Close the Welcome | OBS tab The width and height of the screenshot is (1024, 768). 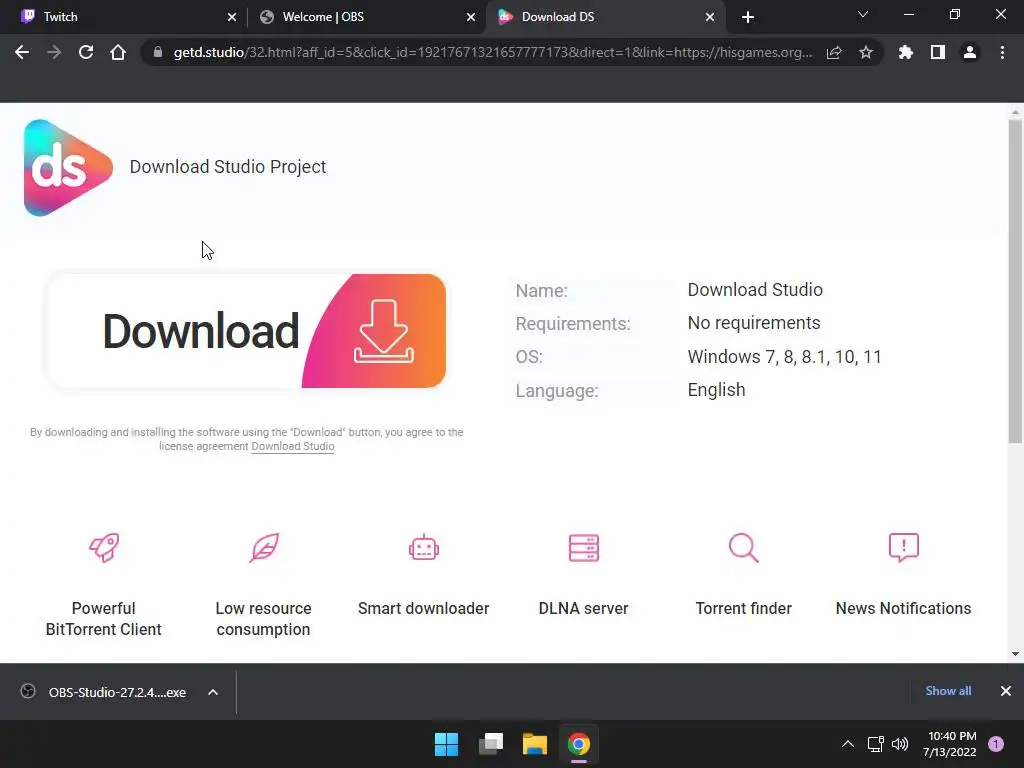[471, 17]
